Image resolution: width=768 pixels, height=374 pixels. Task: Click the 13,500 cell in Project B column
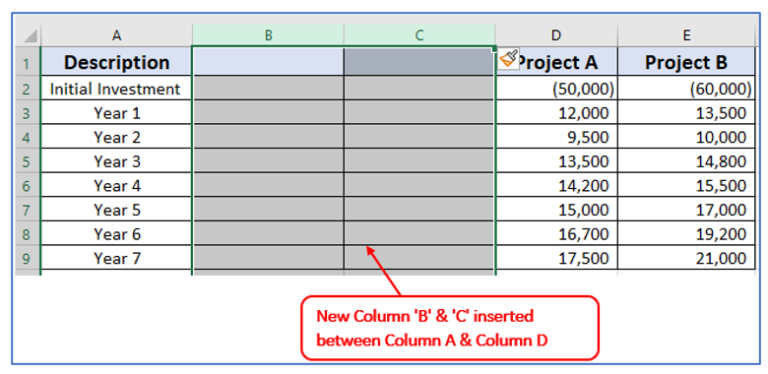(686, 113)
